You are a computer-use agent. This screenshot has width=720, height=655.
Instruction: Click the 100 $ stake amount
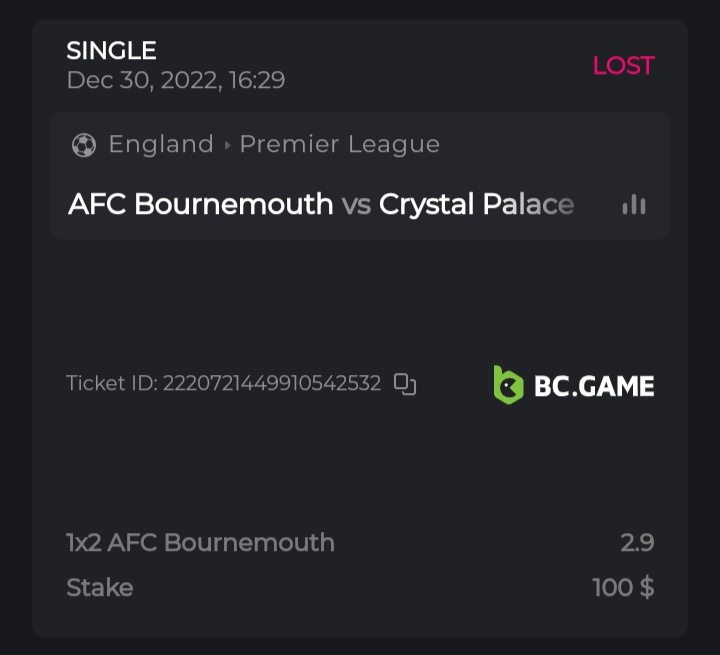623,587
